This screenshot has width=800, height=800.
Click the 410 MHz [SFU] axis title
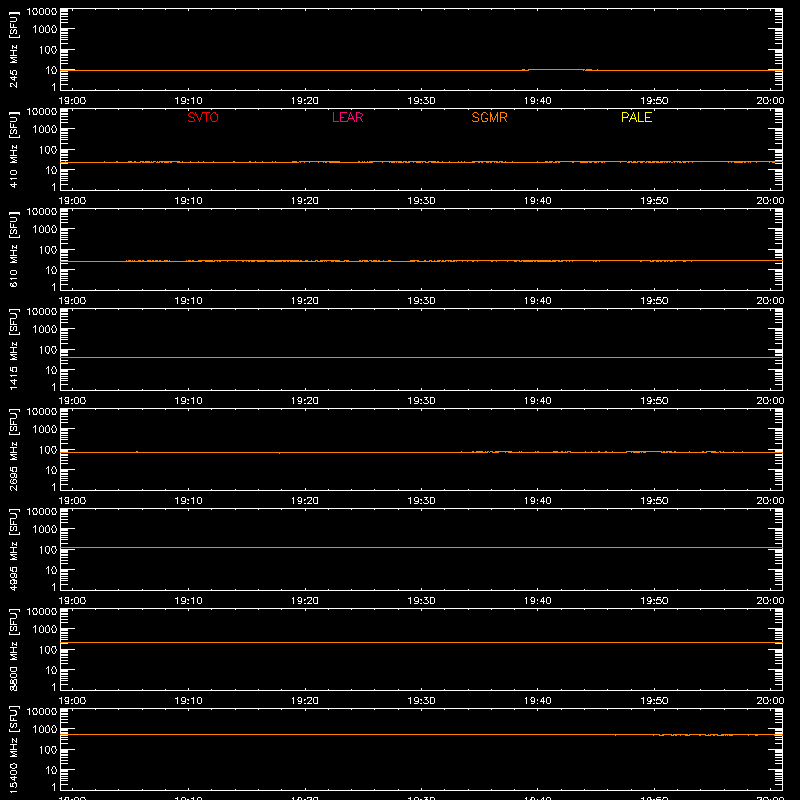[13, 149]
